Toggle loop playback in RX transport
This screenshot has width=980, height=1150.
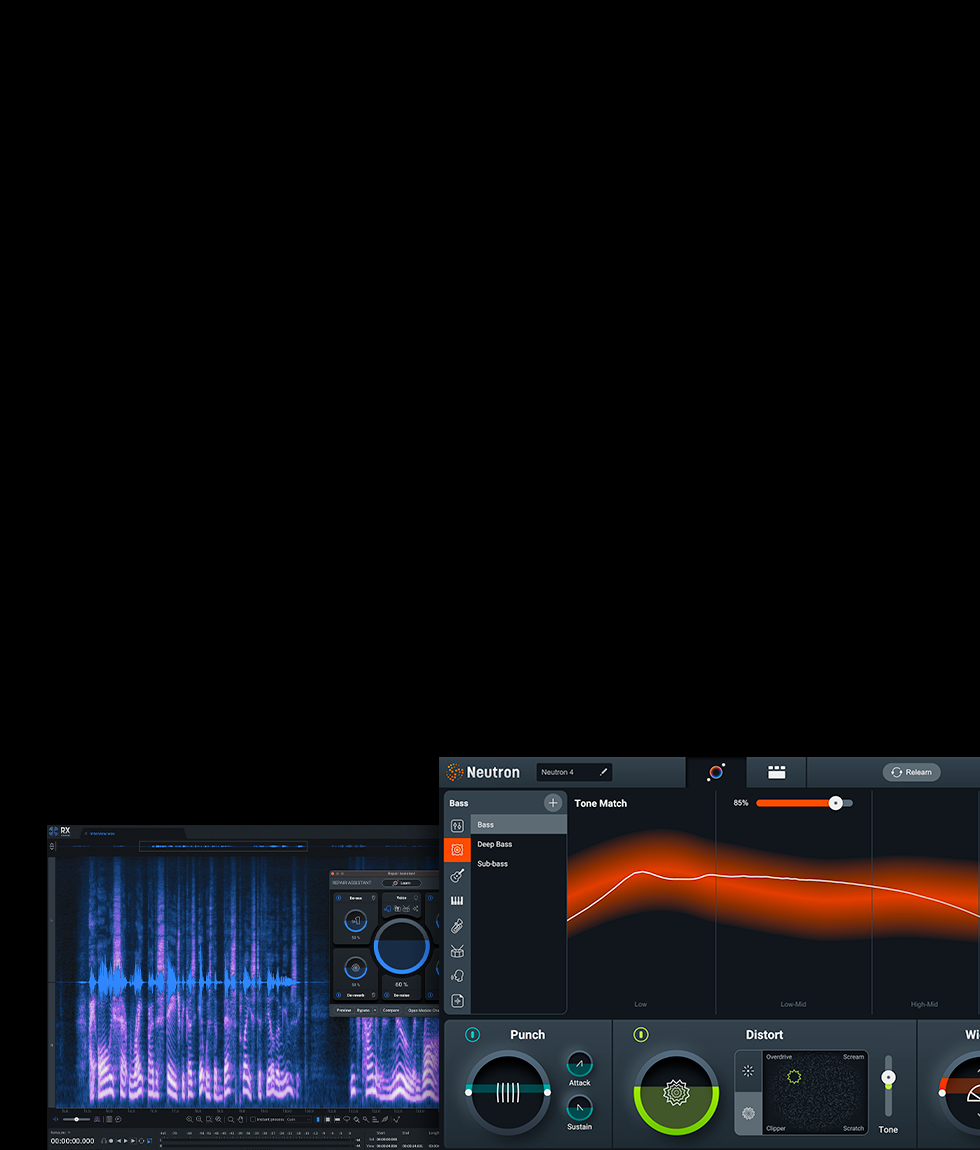point(141,1140)
